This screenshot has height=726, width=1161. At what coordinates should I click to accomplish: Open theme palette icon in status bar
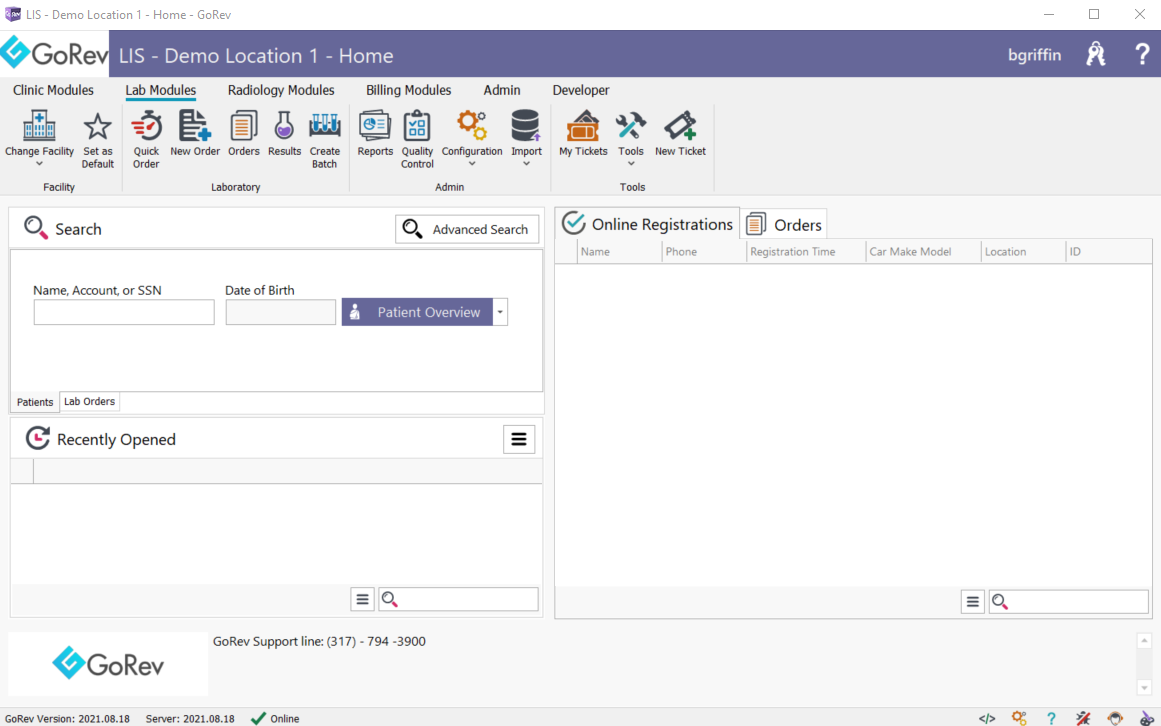click(x=1146, y=718)
